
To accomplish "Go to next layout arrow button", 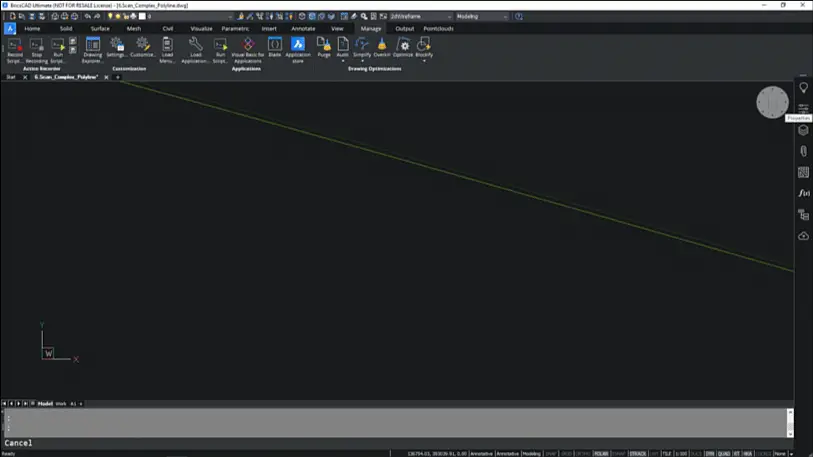I will (19, 404).
